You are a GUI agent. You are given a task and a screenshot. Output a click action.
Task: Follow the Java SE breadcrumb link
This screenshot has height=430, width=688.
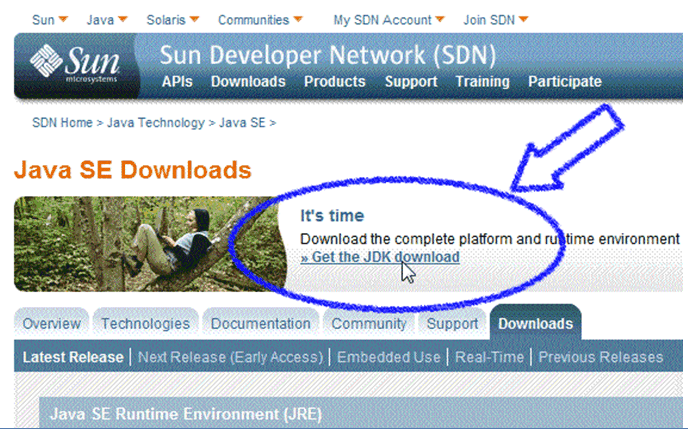pos(242,123)
